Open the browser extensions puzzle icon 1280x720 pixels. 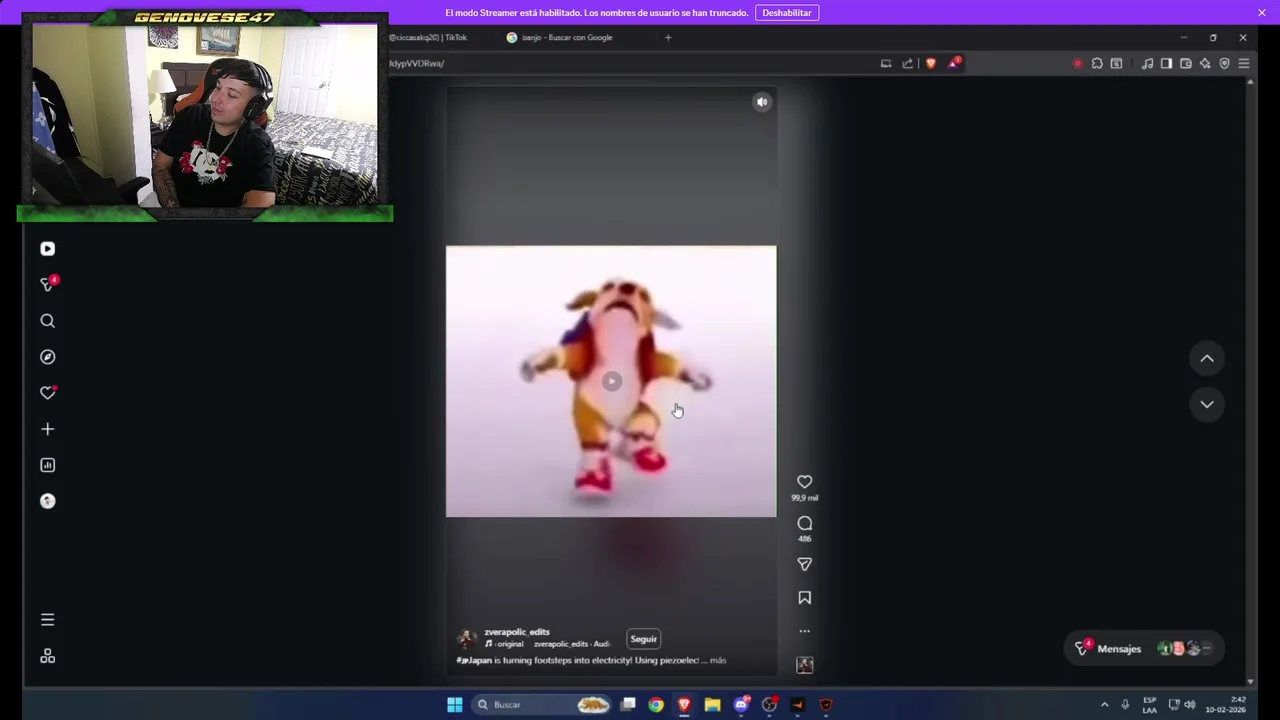pos(1097,64)
